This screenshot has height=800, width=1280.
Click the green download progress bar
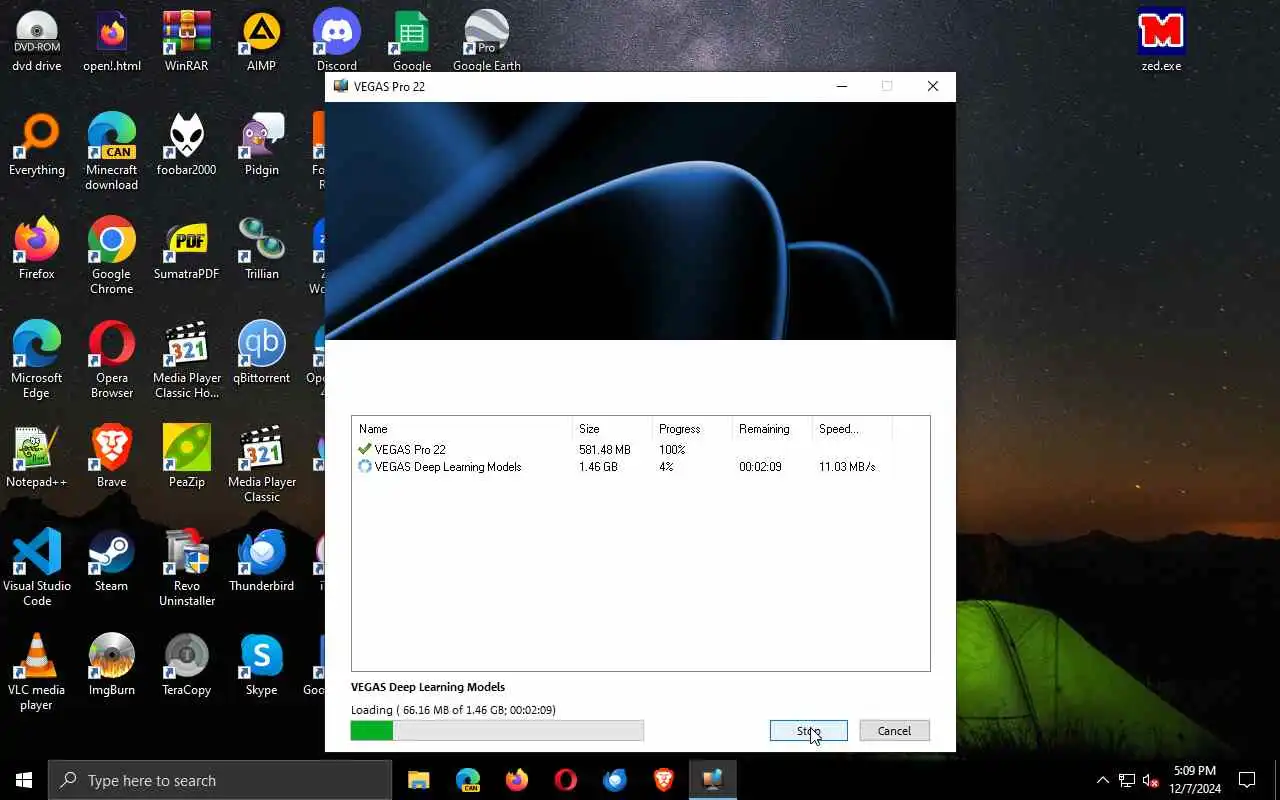pos(497,731)
